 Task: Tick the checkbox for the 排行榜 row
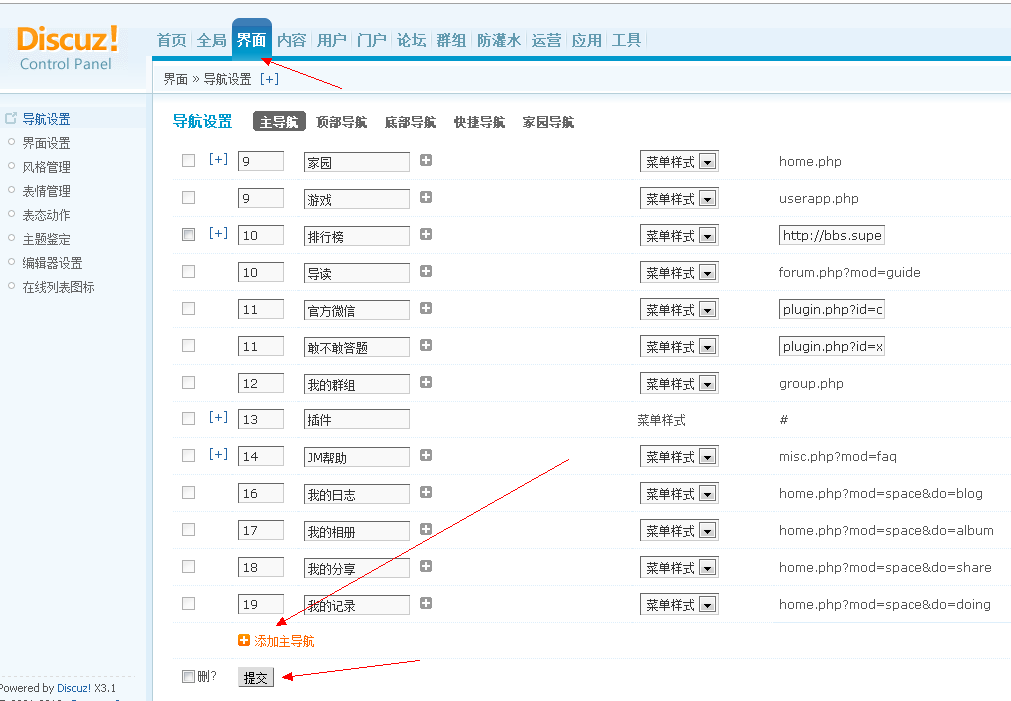coord(188,235)
